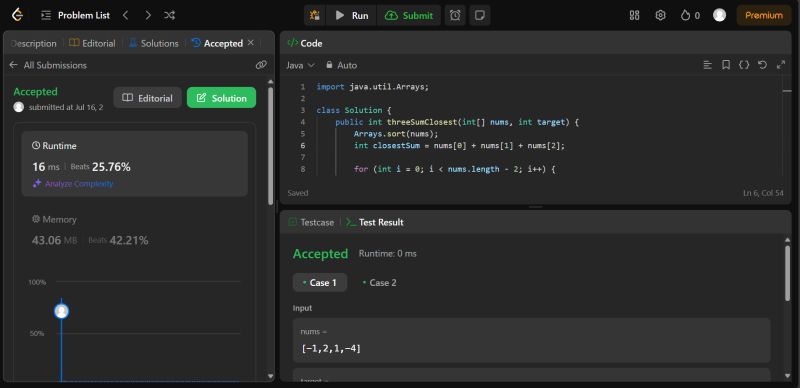Click the left panel scrollbar
The image size is (800, 388).
[x=270, y=146]
